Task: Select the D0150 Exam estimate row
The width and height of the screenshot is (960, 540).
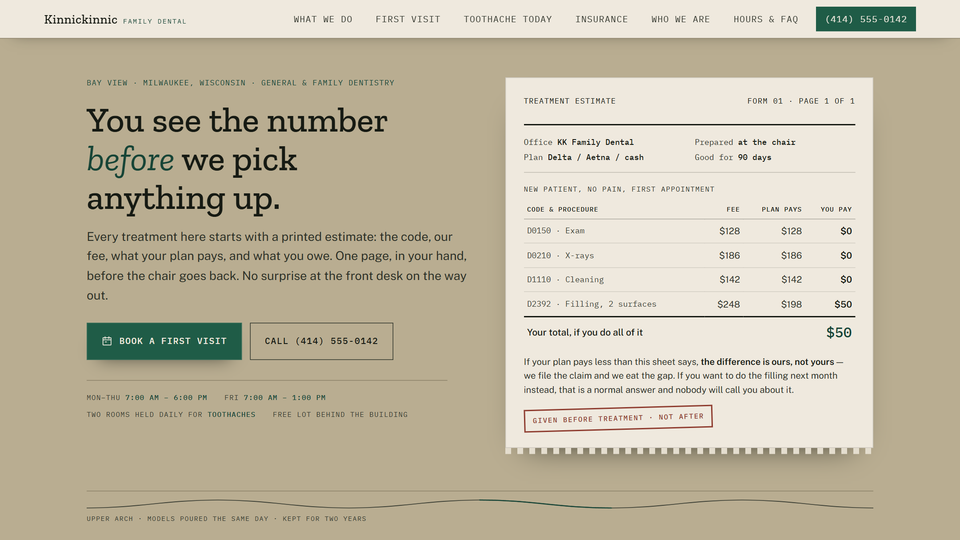Action: tap(689, 231)
